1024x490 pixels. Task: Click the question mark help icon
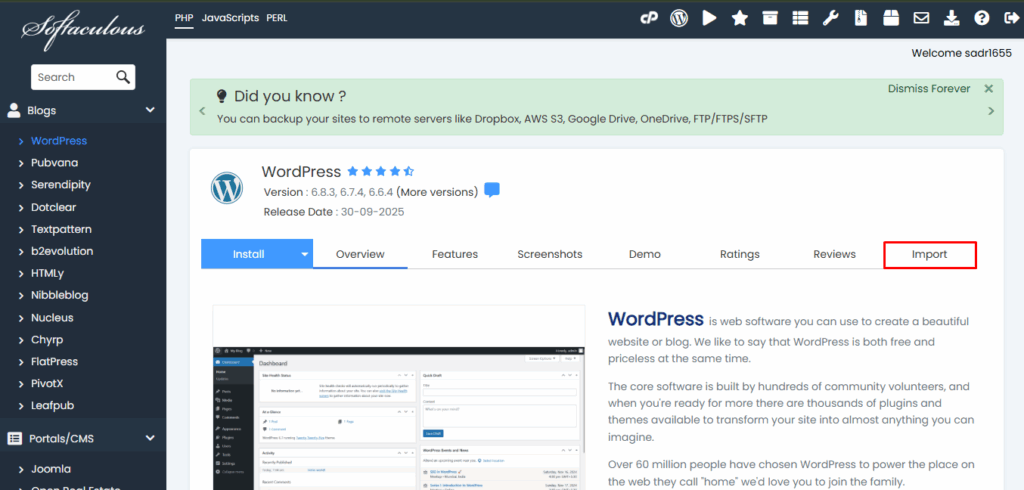click(981, 18)
